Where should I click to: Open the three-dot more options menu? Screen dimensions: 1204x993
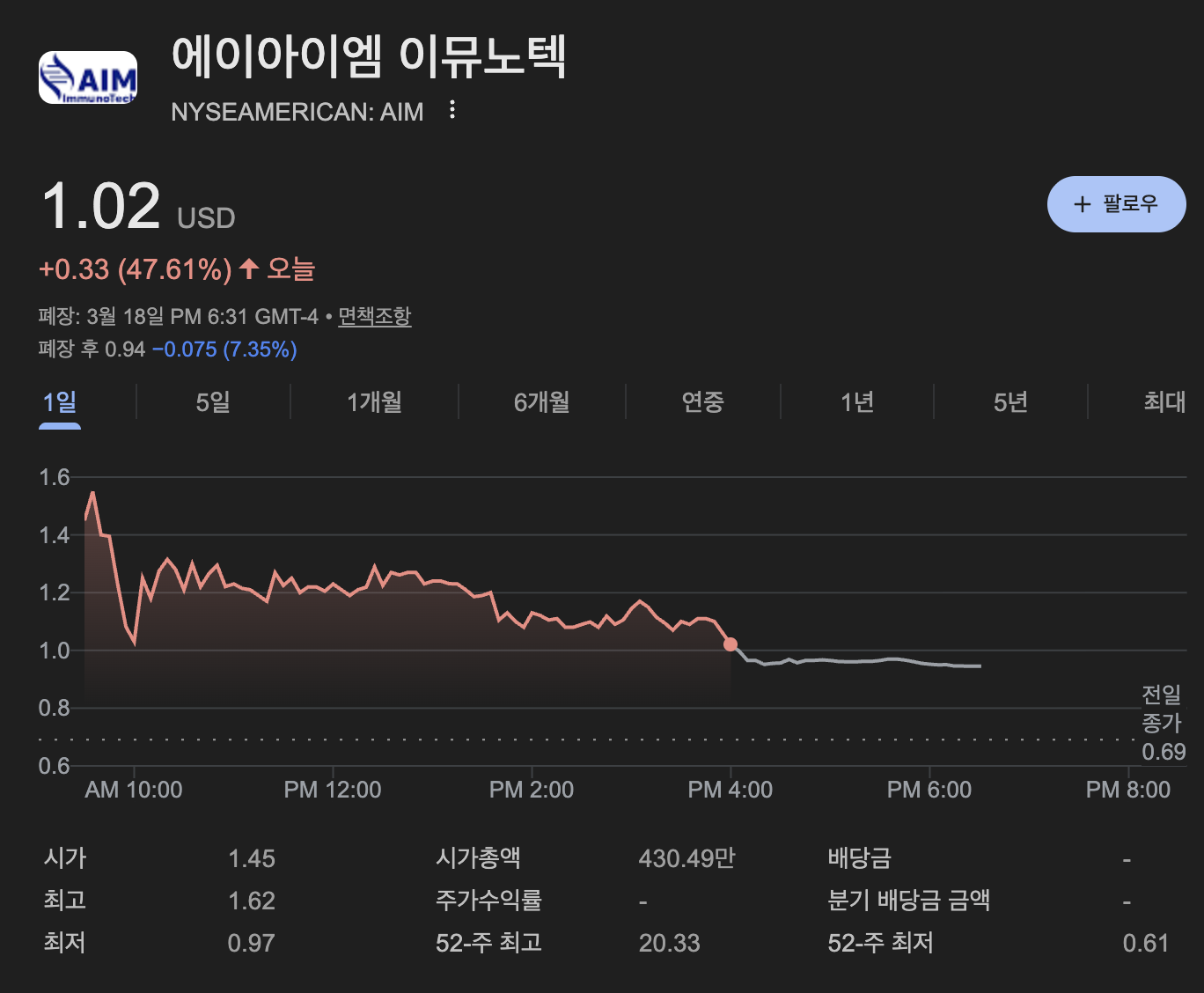(451, 110)
